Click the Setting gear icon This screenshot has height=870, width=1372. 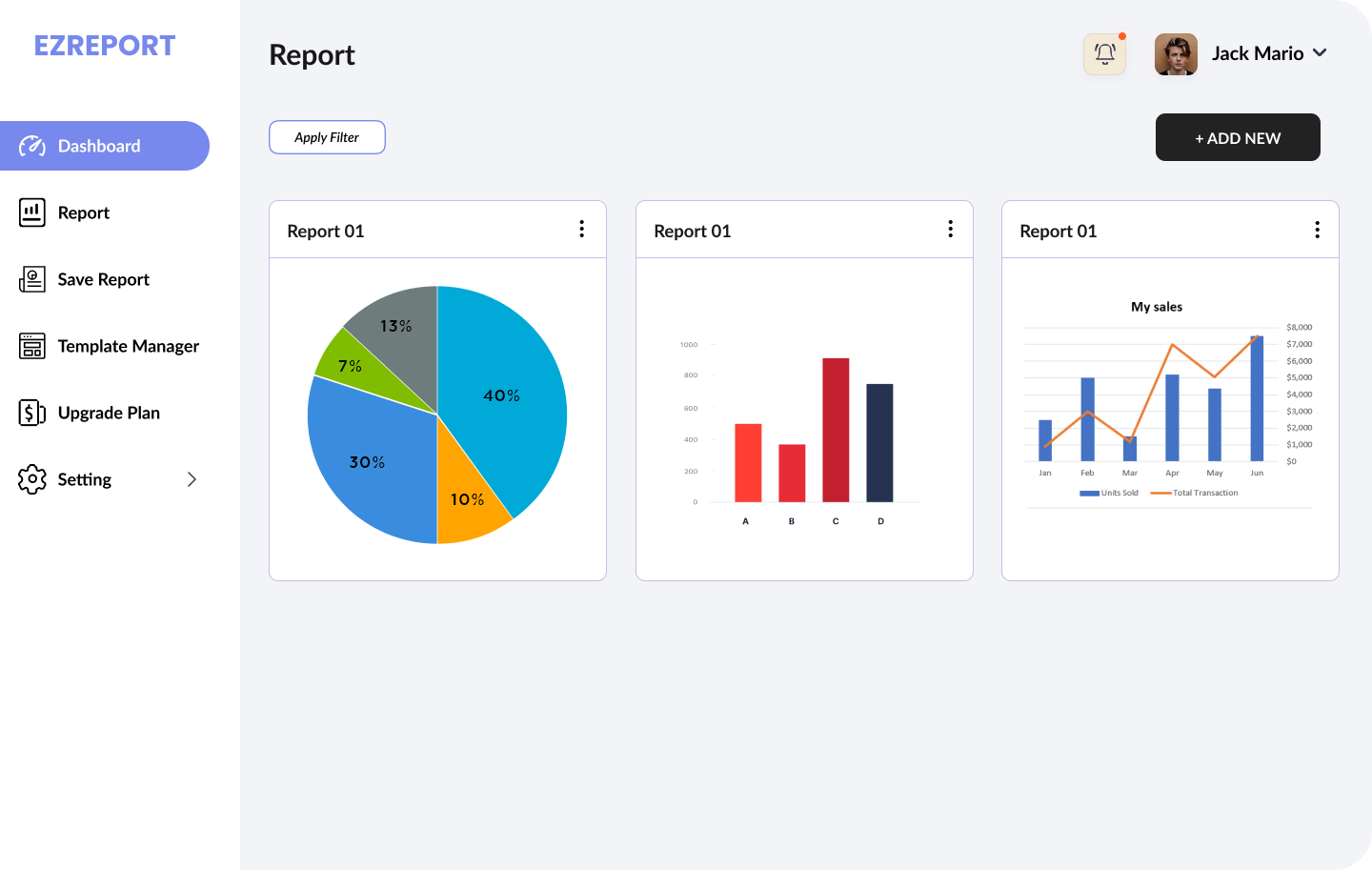click(32, 479)
